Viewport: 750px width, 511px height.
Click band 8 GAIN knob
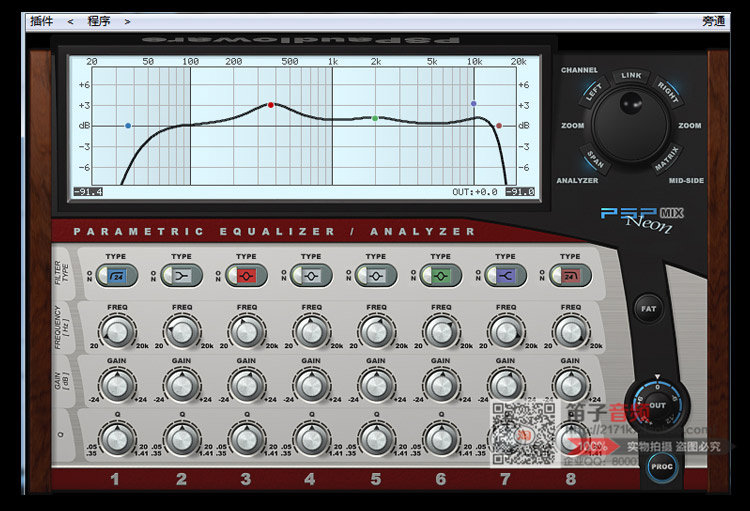pyautogui.click(x=571, y=386)
